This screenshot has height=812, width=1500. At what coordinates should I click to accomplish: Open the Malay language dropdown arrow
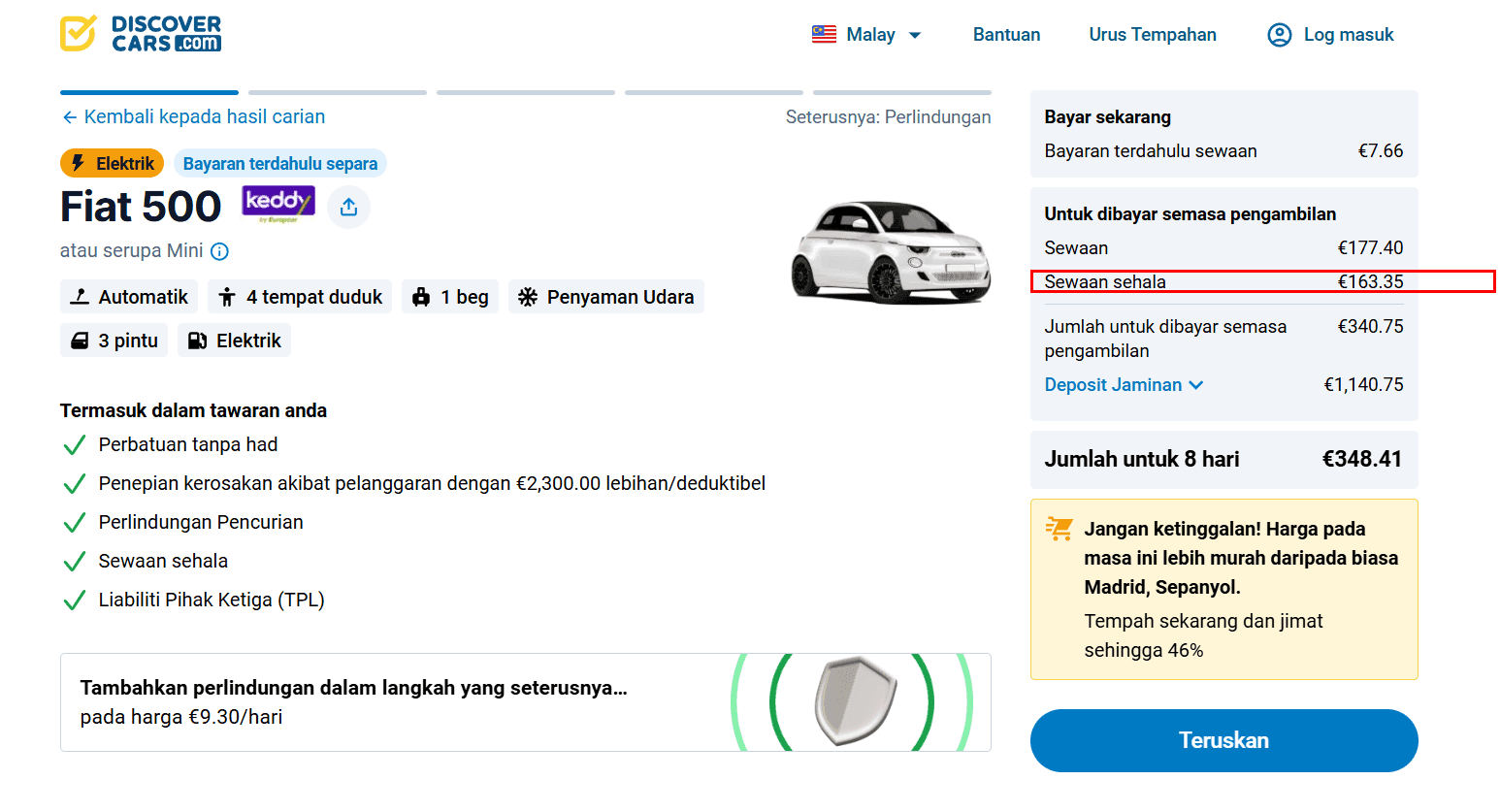coord(915,35)
